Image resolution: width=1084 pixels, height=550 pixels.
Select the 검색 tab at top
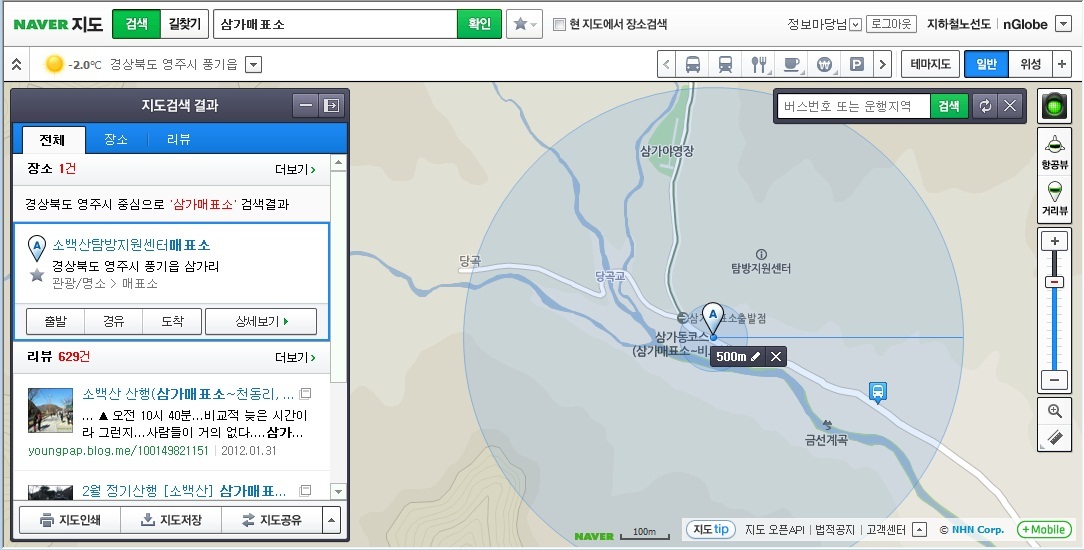pos(136,24)
